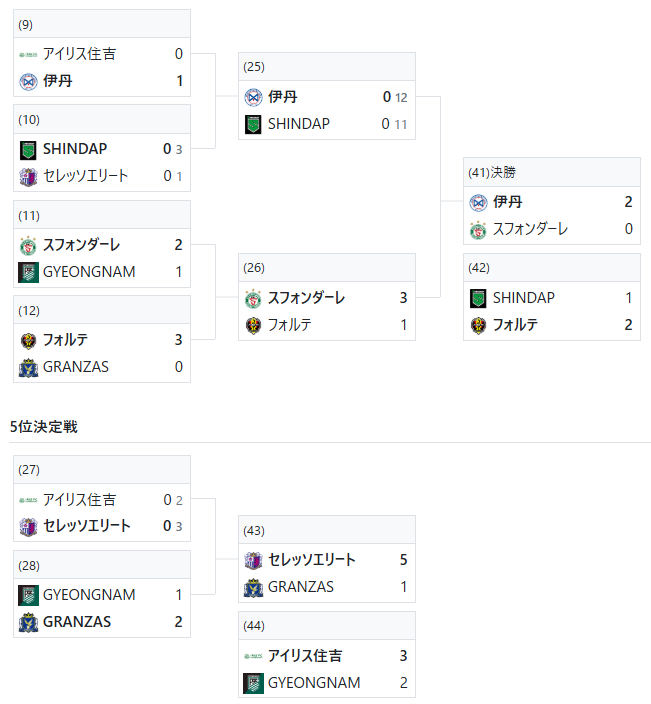Click GRANZAS crest in match 12
The width and height of the screenshot is (651, 704).
[x=28, y=368]
